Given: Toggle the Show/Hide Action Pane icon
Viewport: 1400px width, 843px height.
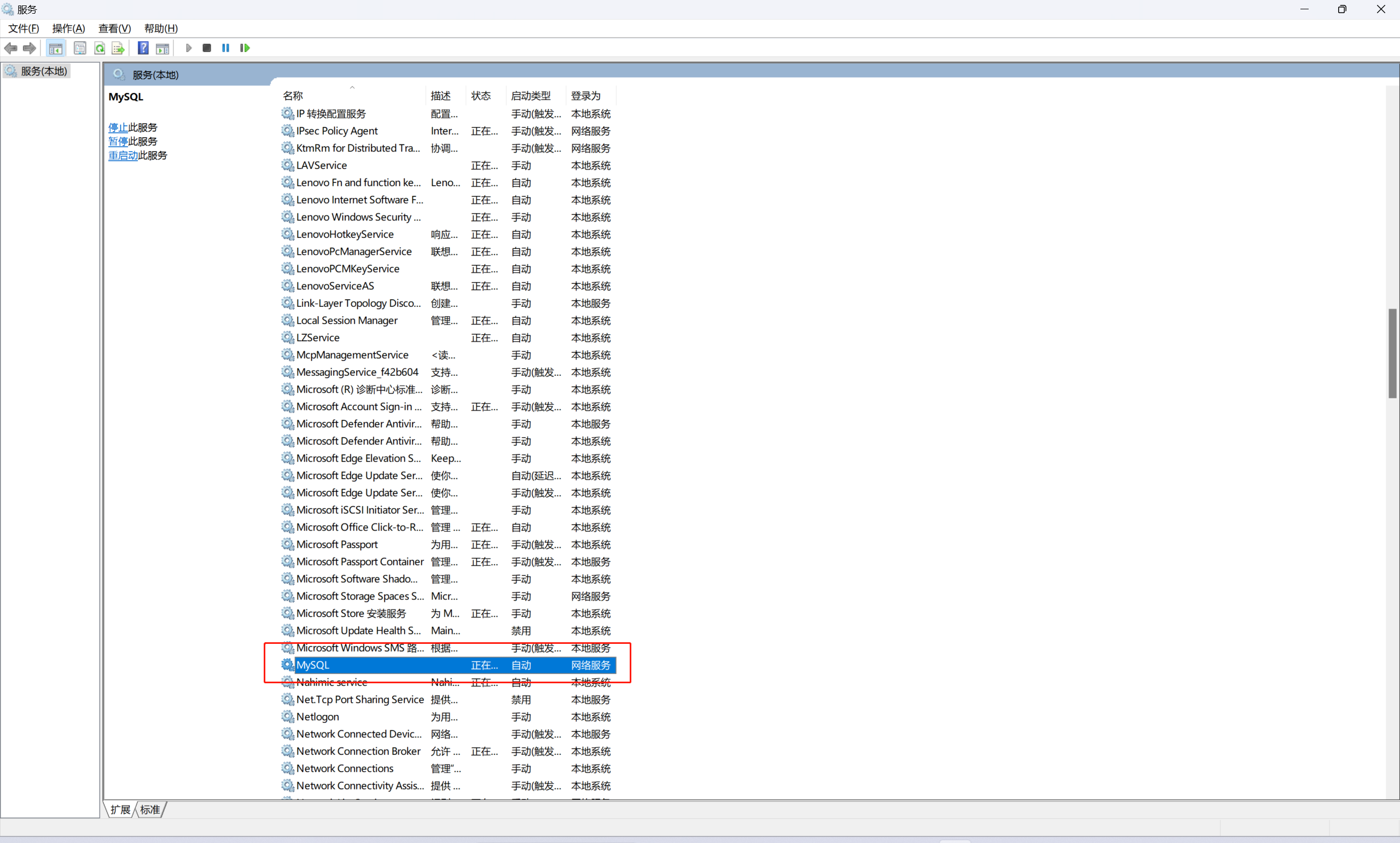Looking at the screenshot, I should (x=162, y=48).
